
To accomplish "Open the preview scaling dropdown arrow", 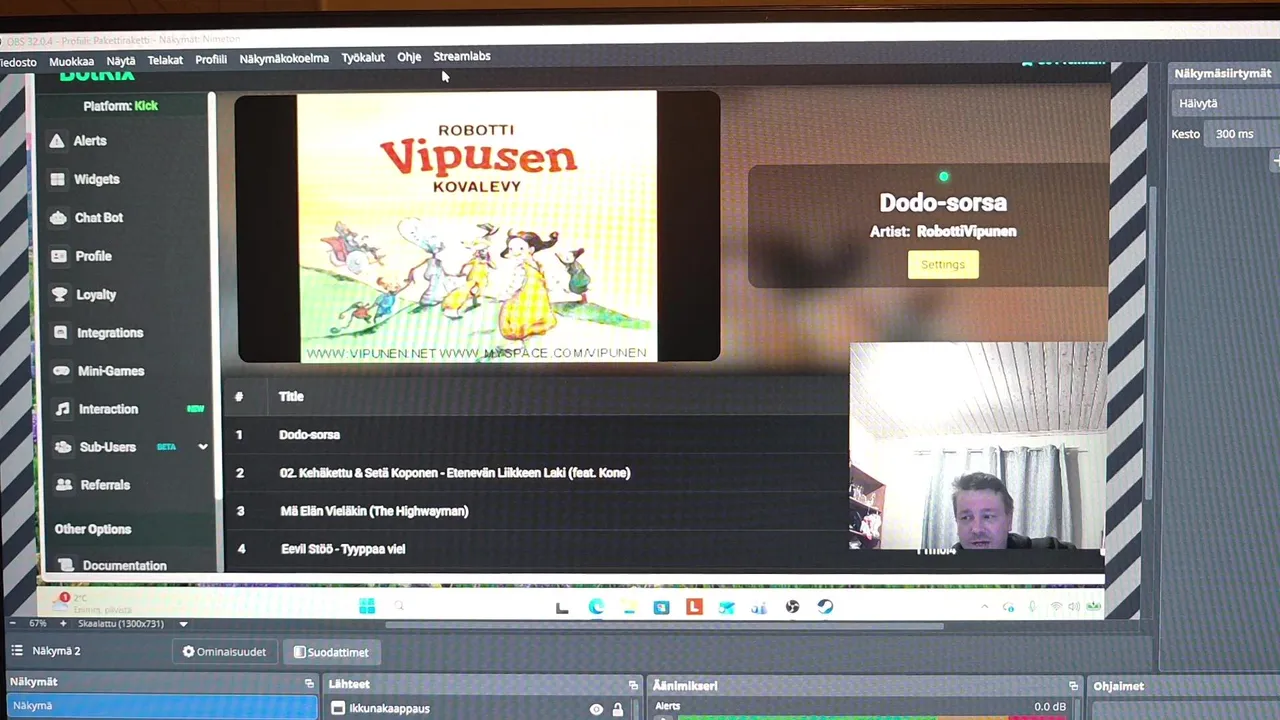I will click(x=183, y=624).
